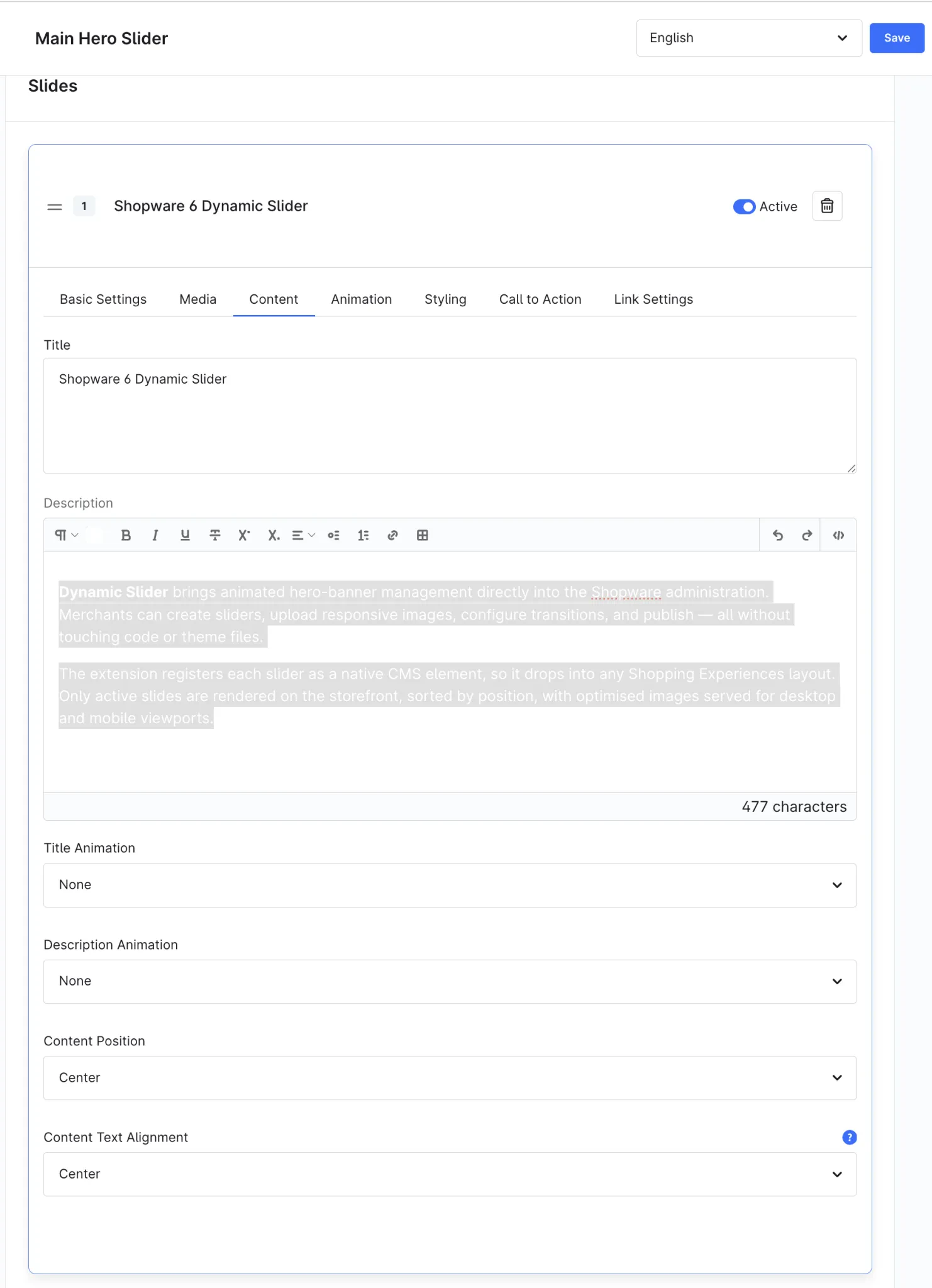Click the Save button
The height and width of the screenshot is (1288, 932).
[897, 38]
